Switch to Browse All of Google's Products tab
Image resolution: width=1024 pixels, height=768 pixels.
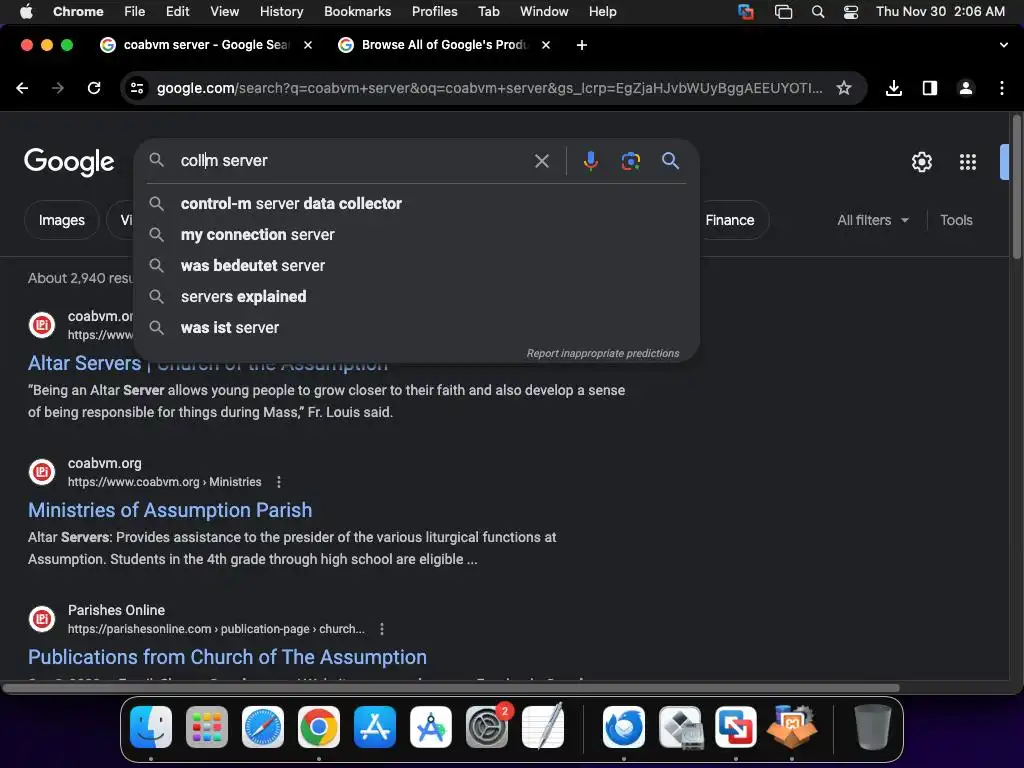coord(444,44)
